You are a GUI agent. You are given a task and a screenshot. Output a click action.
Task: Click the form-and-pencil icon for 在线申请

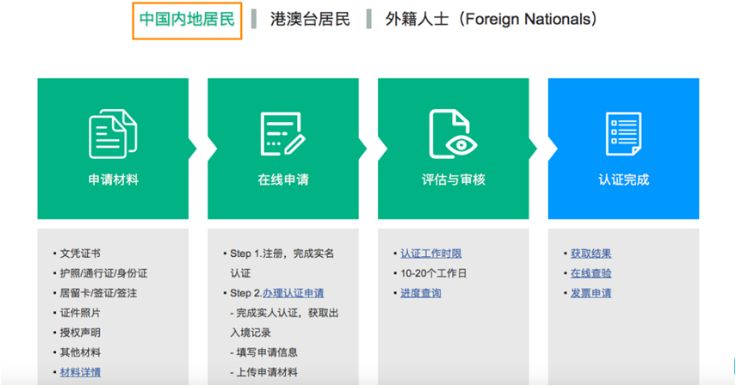coord(283,134)
